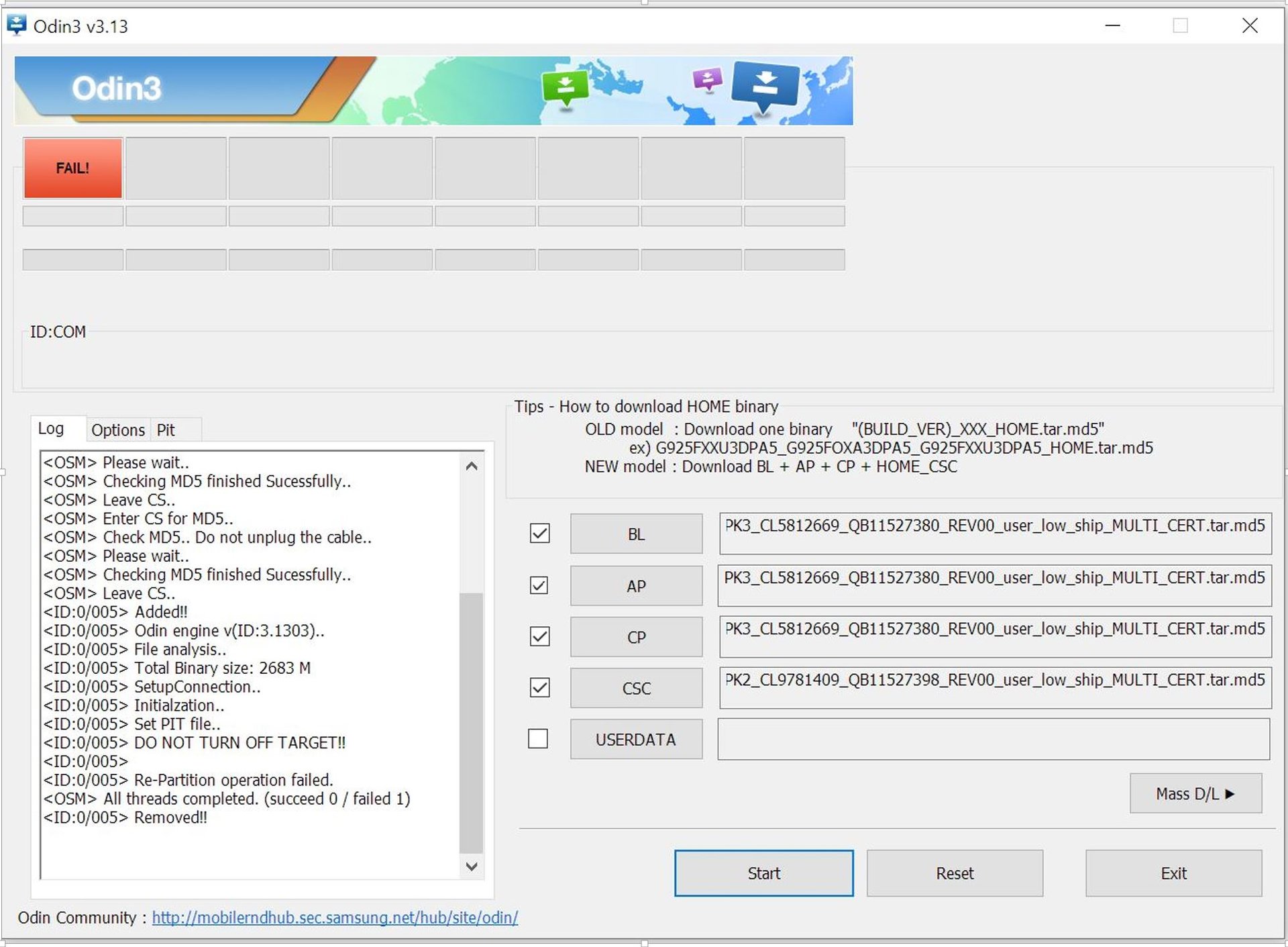Click the ID:COM label
The width and height of the screenshot is (1288, 947).
tap(58, 332)
